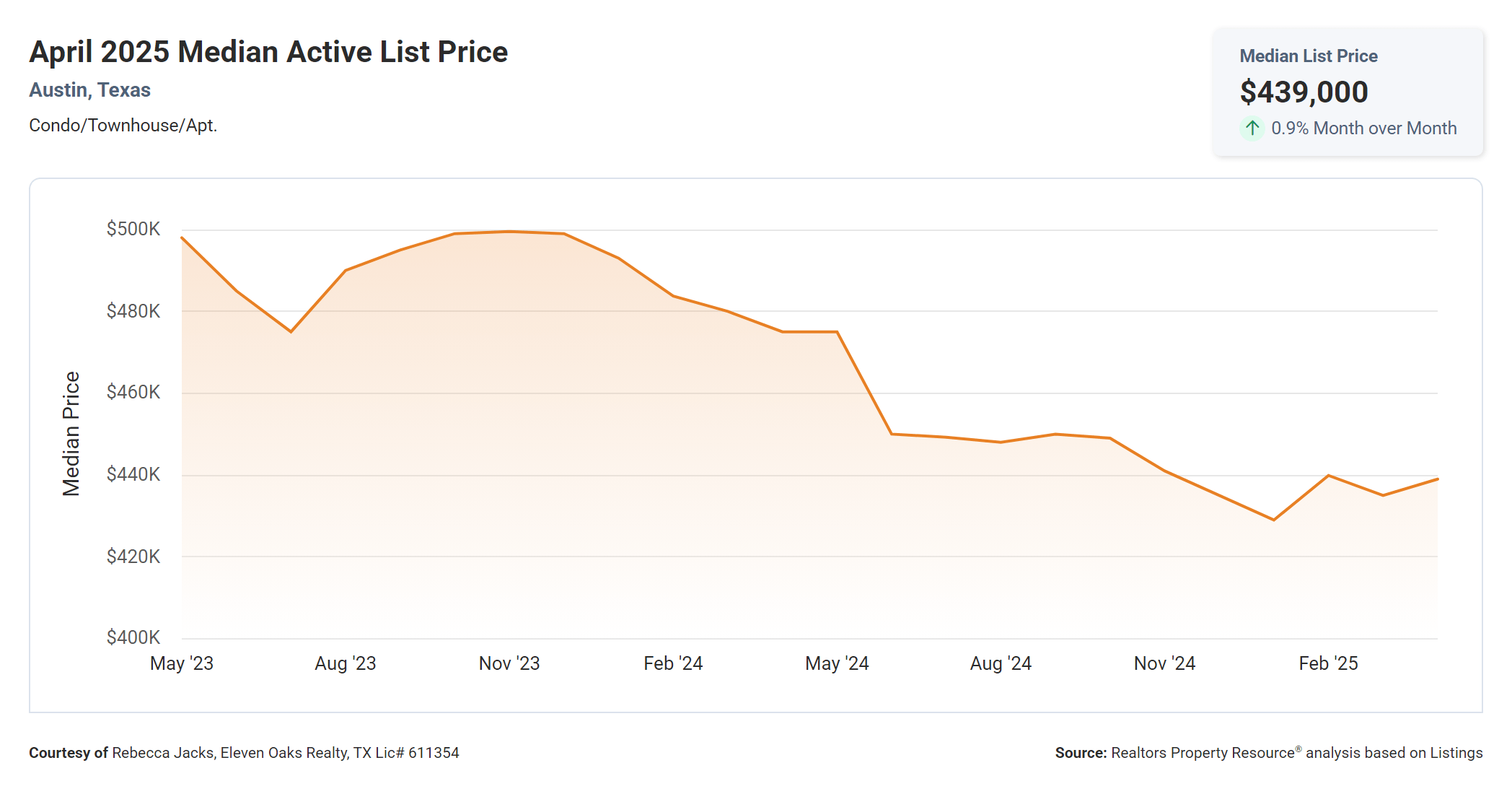1512x794 pixels.
Task: Click the May '23 x-axis label
Action: tap(182, 663)
